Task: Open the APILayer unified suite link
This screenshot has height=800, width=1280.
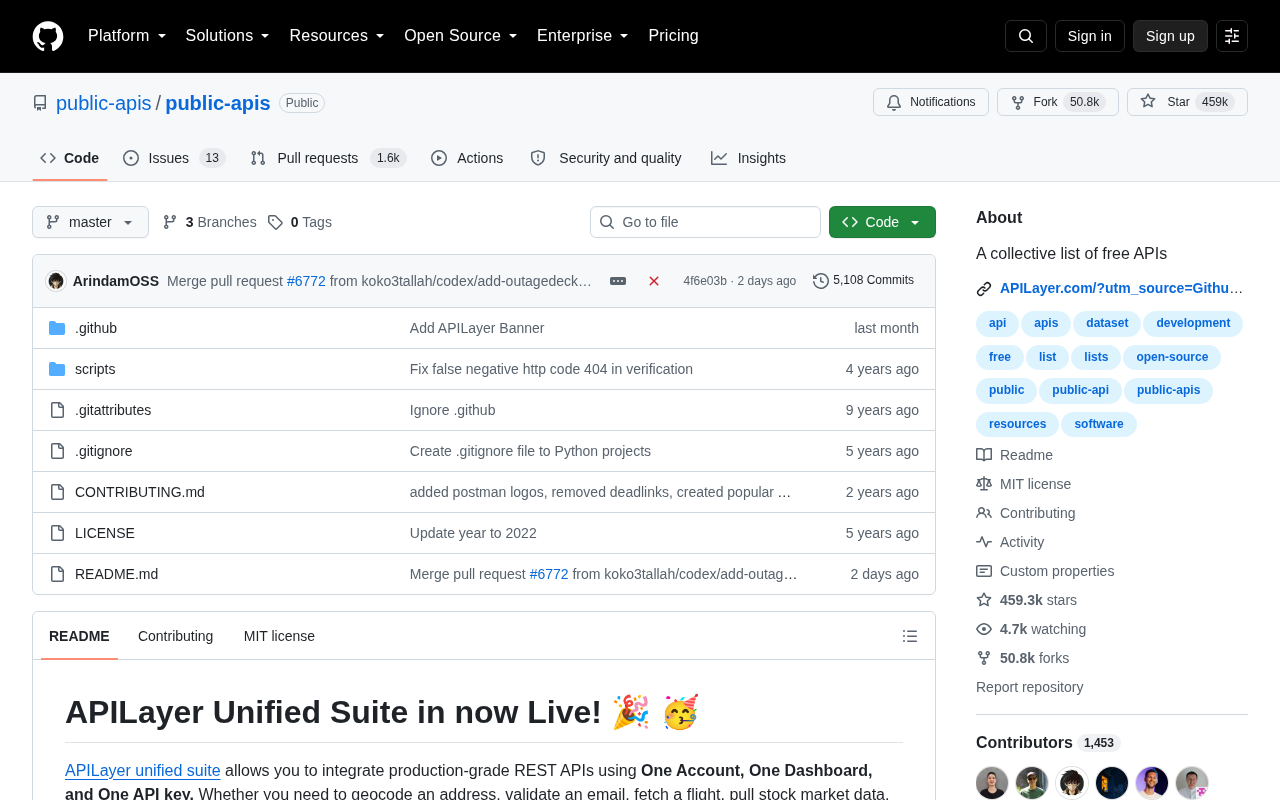Action: point(143,770)
